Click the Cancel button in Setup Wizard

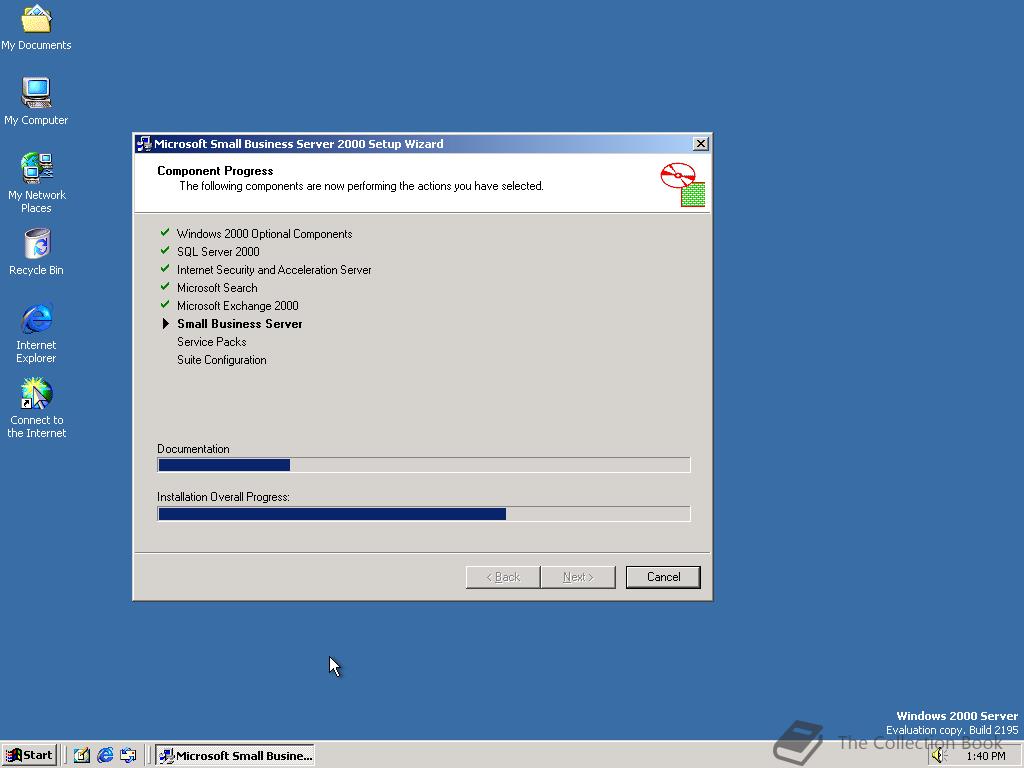(663, 577)
